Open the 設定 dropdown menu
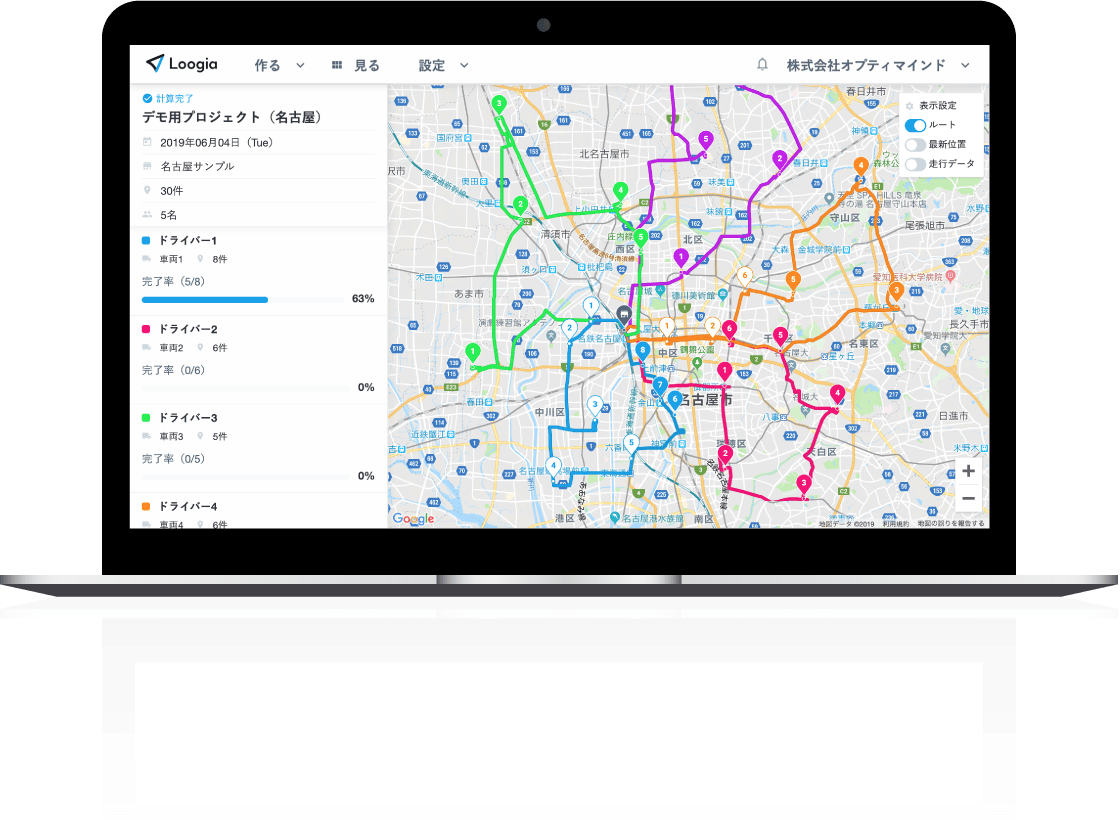 [443, 66]
